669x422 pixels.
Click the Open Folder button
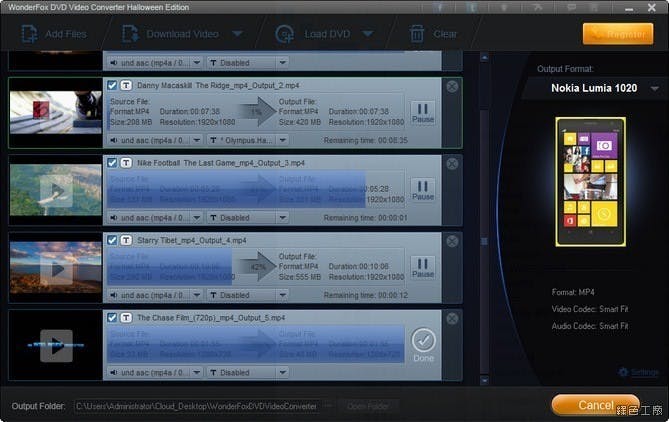368,406
